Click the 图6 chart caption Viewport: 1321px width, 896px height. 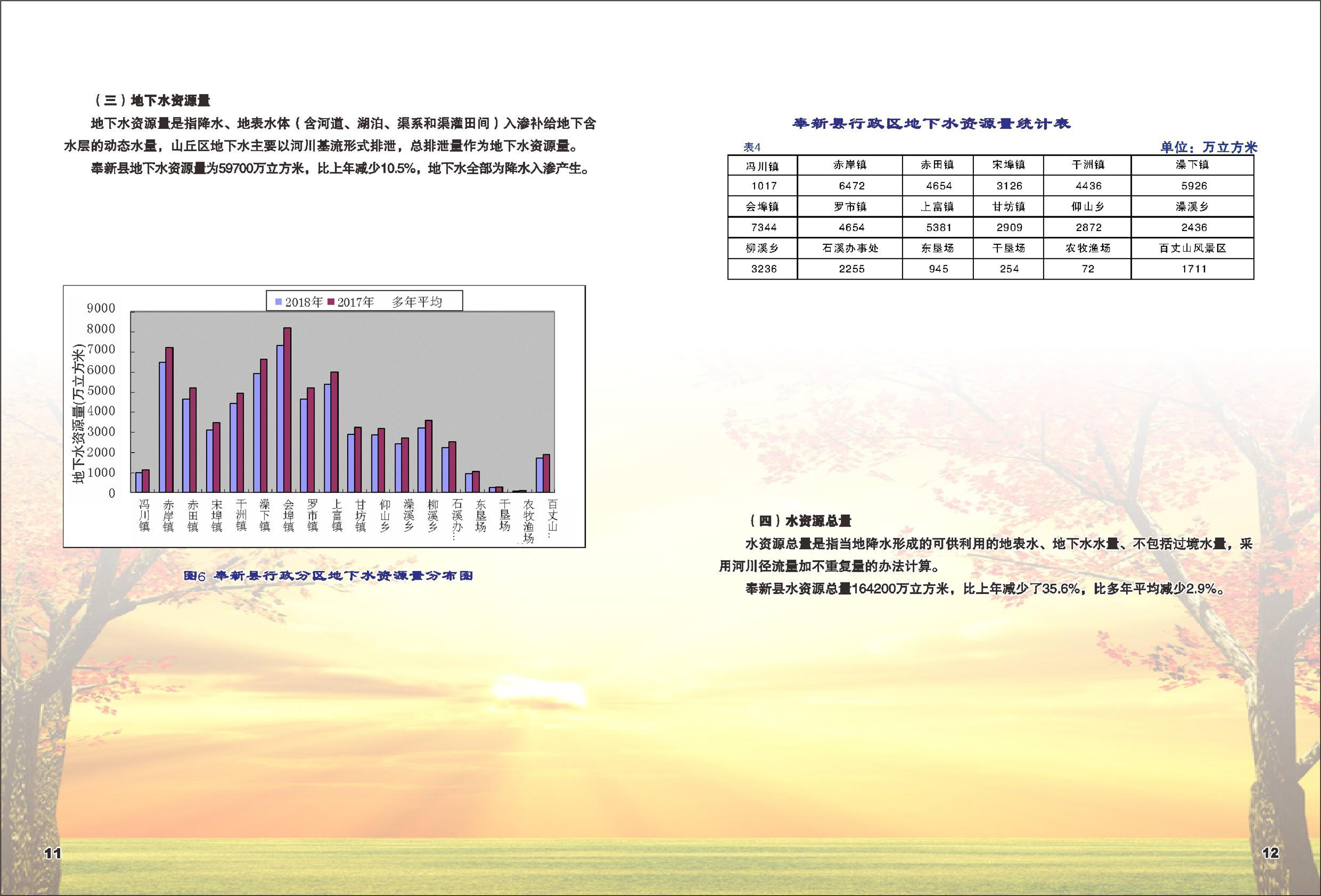328,576
